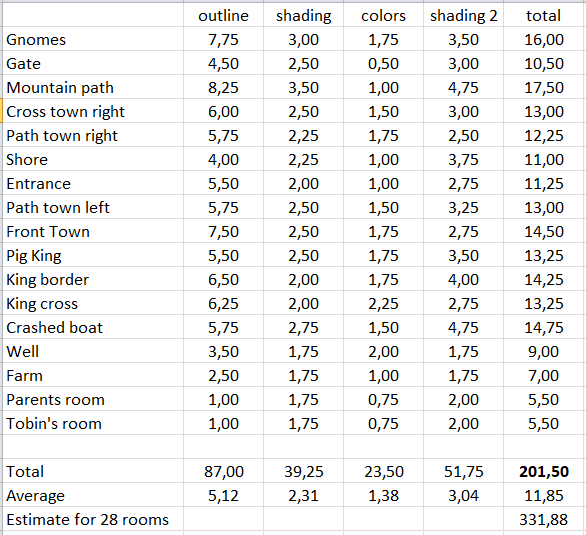Select average outline value 5,12

[223, 495]
